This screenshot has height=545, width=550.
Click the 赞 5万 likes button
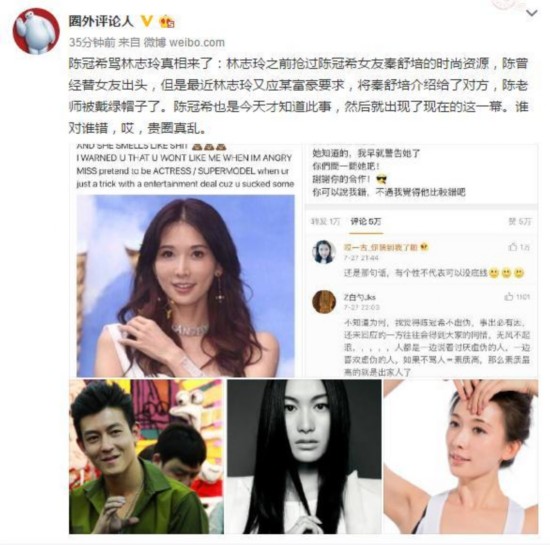(x=520, y=221)
